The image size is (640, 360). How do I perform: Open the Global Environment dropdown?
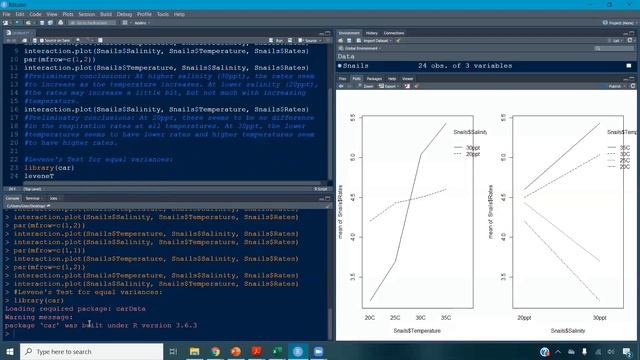click(x=361, y=49)
